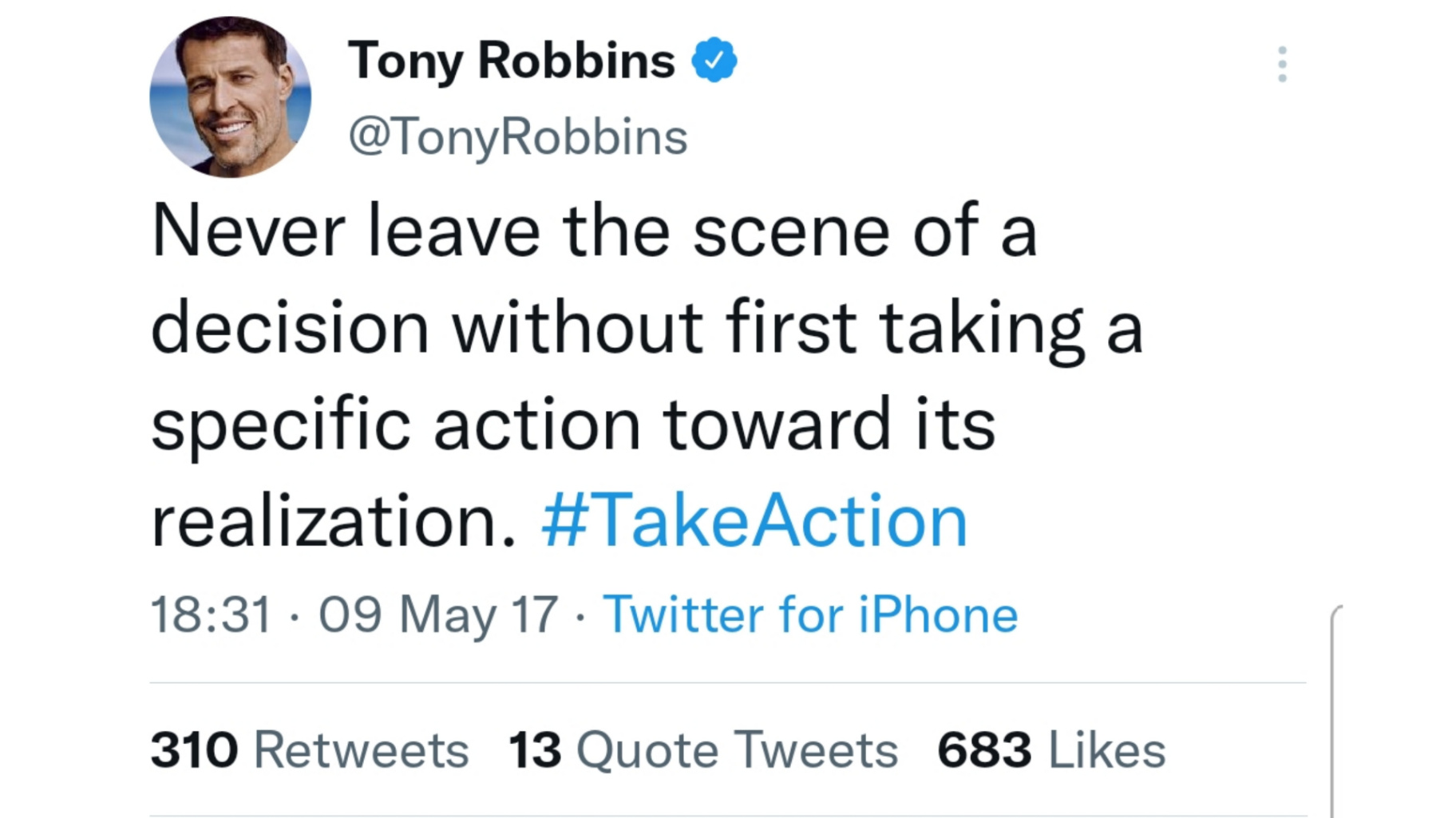Click the like count number 683
The height and width of the screenshot is (818, 1456).
(x=984, y=750)
